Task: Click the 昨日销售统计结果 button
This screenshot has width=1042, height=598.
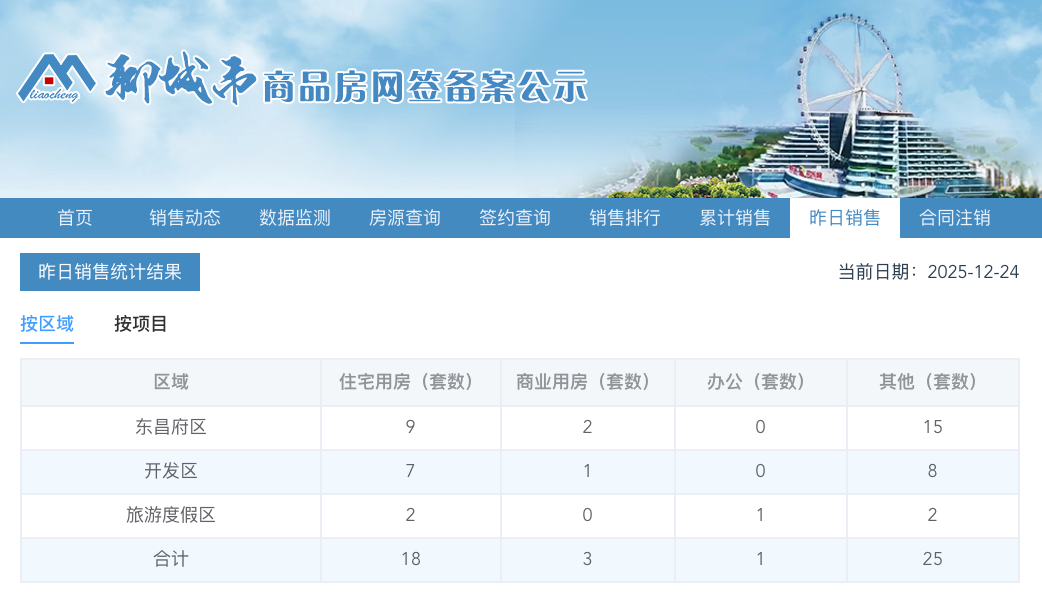Action: pos(110,271)
